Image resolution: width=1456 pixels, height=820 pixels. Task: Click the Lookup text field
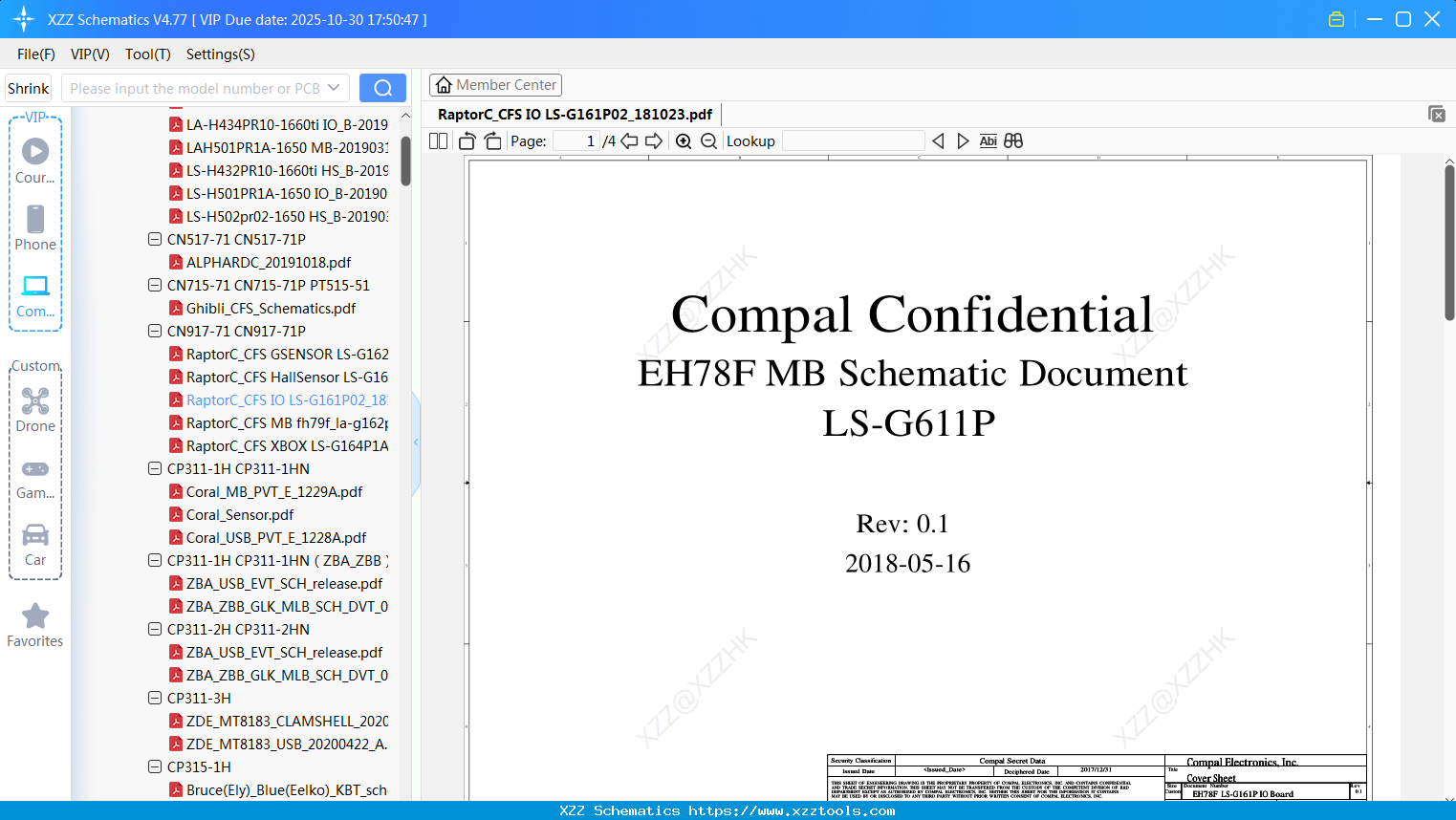click(853, 140)
